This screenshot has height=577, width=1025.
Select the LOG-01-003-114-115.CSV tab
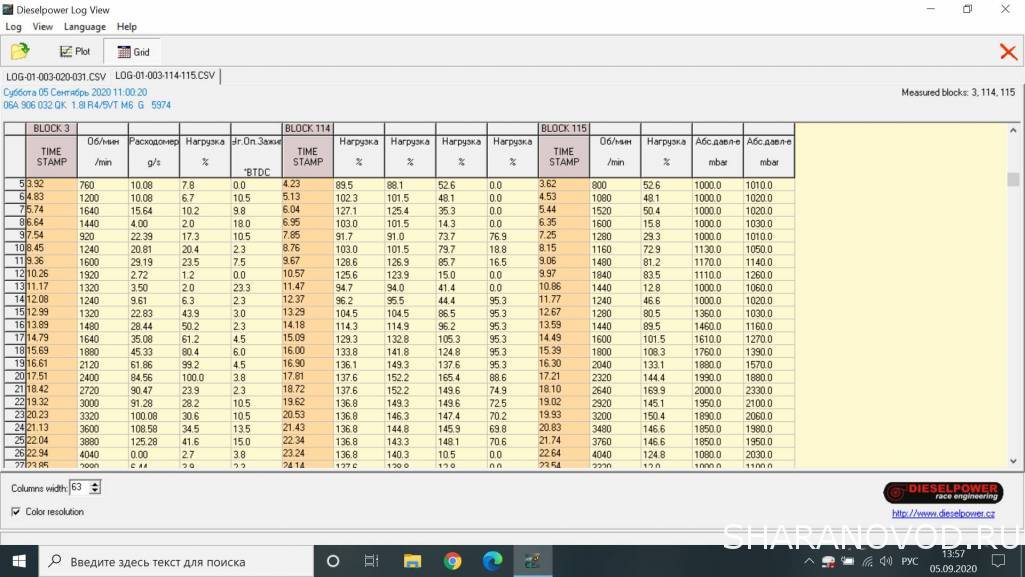click(x=165, y=76)
